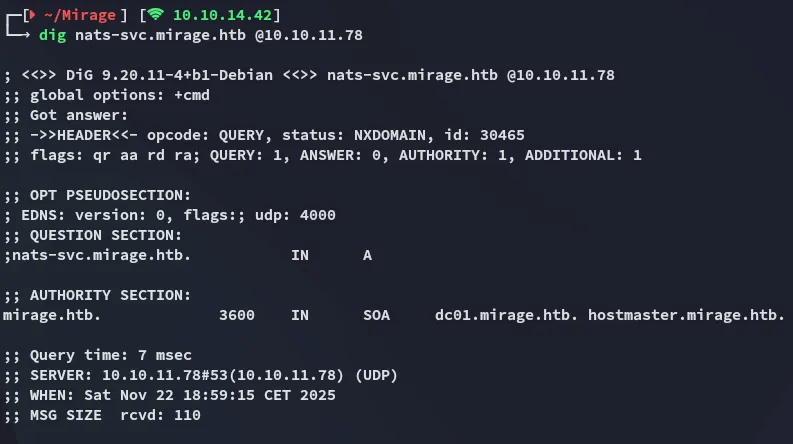Click dc01.mirage.htb. in the SOA record
This screenshot has height=444, width=793.
(506, 315)
